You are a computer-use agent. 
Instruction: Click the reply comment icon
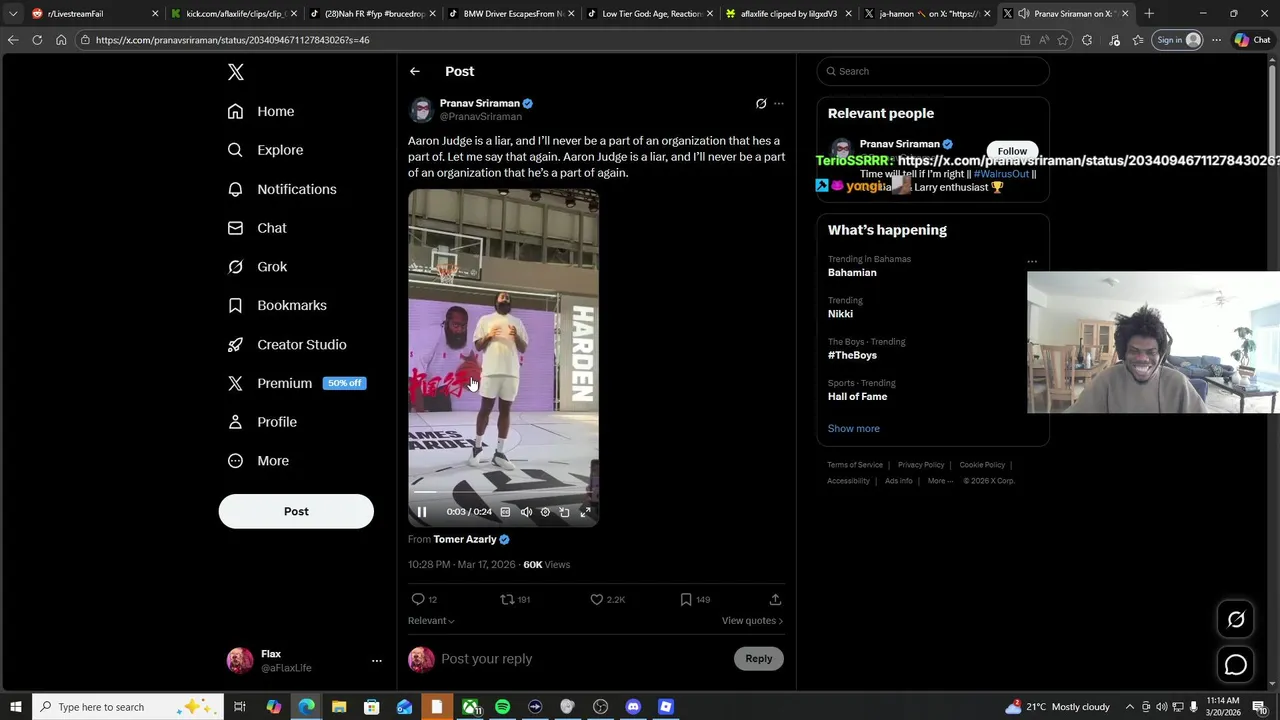(418, 599)
